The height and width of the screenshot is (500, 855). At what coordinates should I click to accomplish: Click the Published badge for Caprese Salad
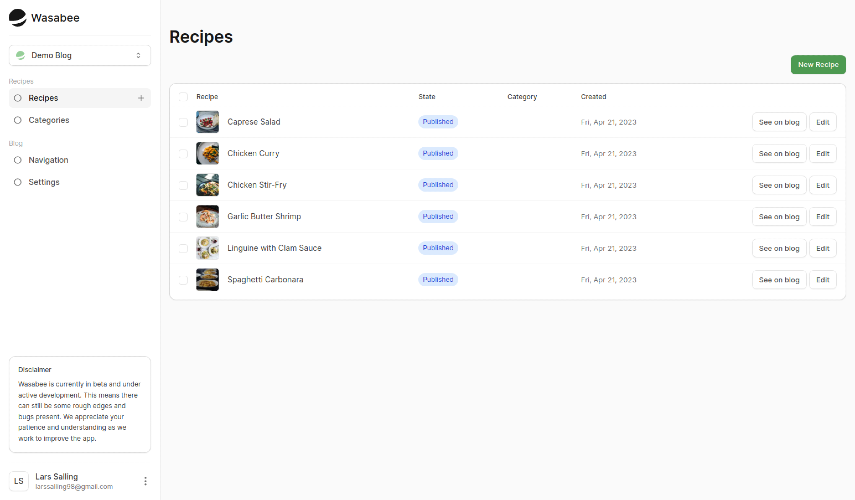tap(438, 122)
